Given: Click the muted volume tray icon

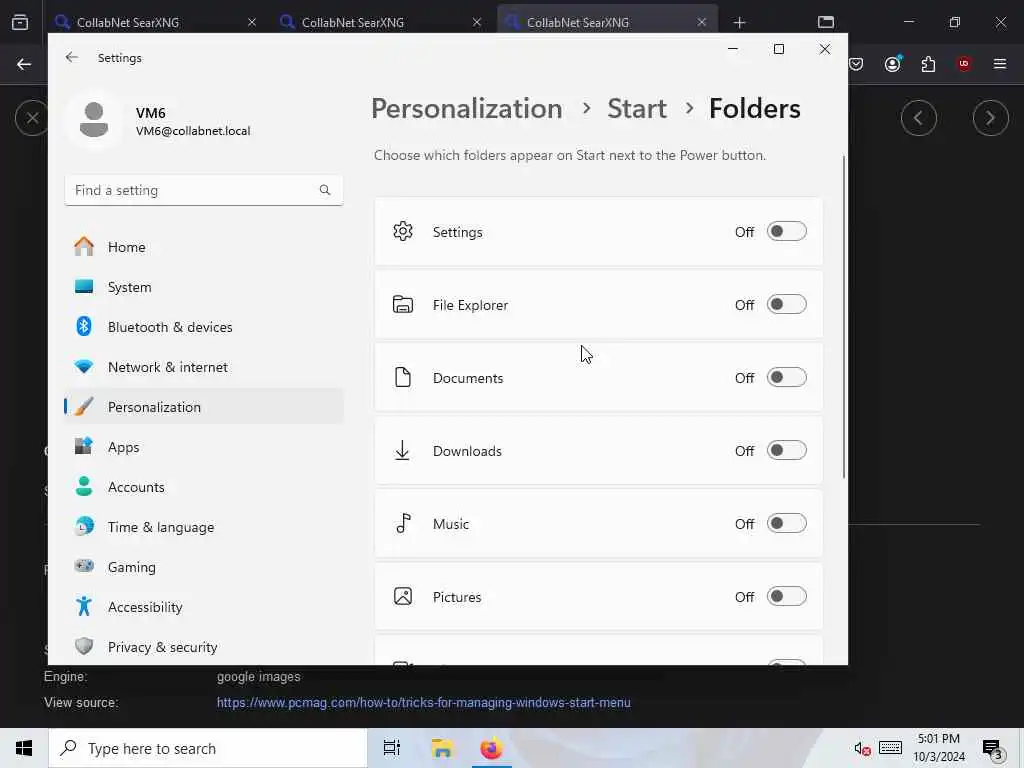Looking at the screenshot, I should [x=862, y=748].
